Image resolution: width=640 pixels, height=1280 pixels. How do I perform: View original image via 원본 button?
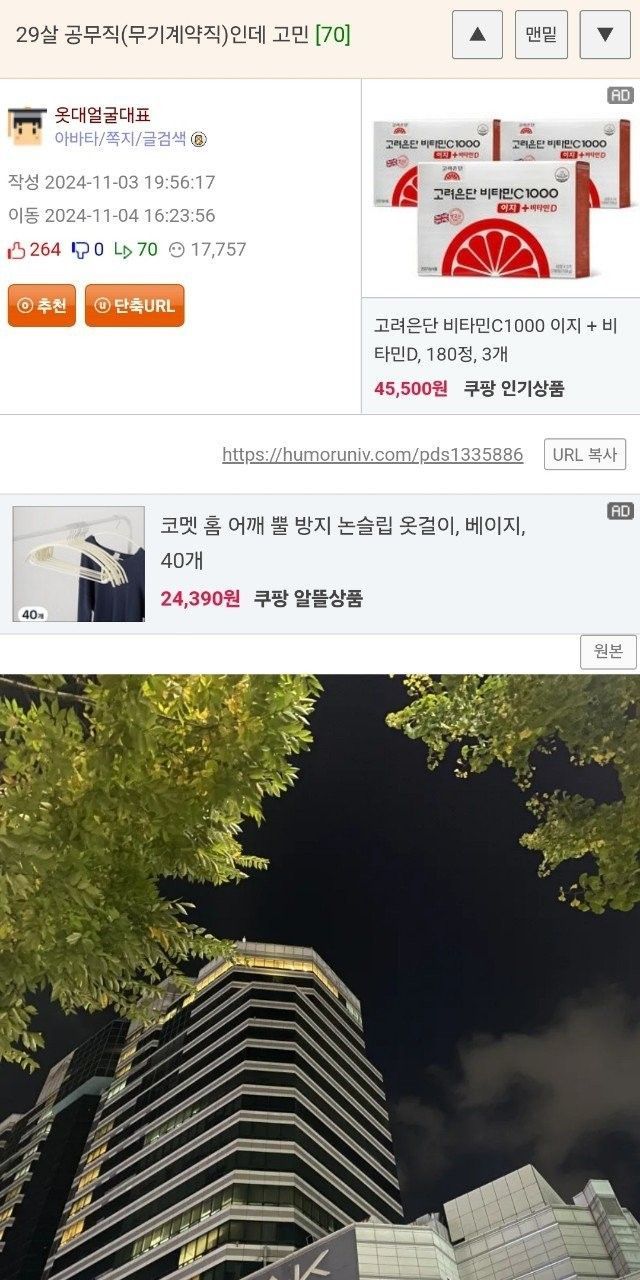[608, 652]
